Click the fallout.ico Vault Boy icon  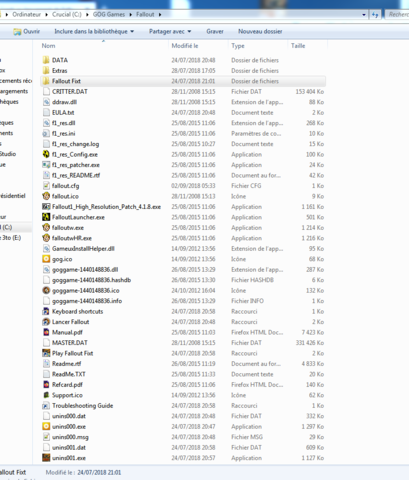coord(46,196)
